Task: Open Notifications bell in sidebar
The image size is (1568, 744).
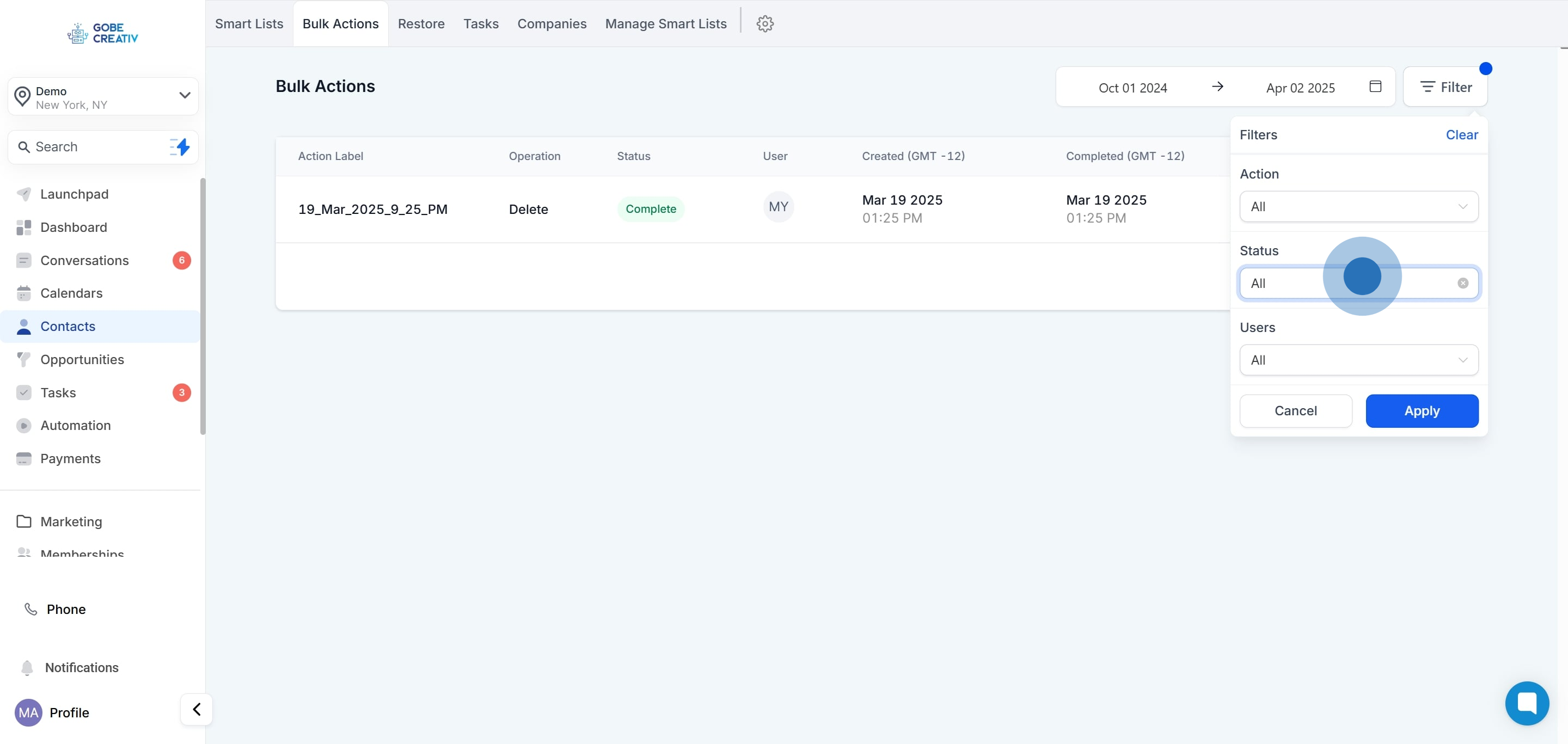Action: click(81, 667)
